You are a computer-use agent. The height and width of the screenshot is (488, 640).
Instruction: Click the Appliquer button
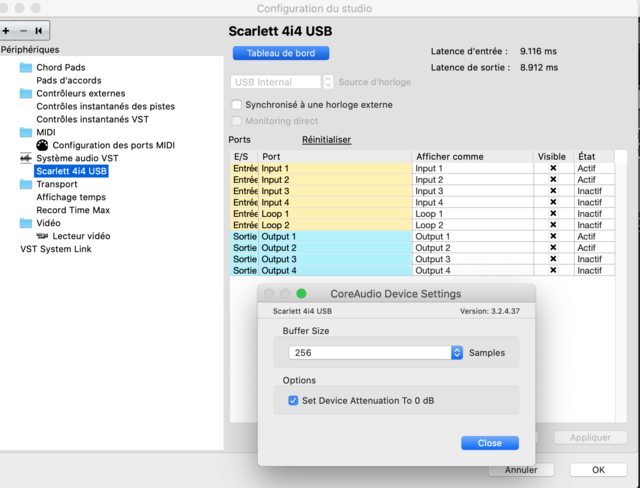click(x=590, y=437)
